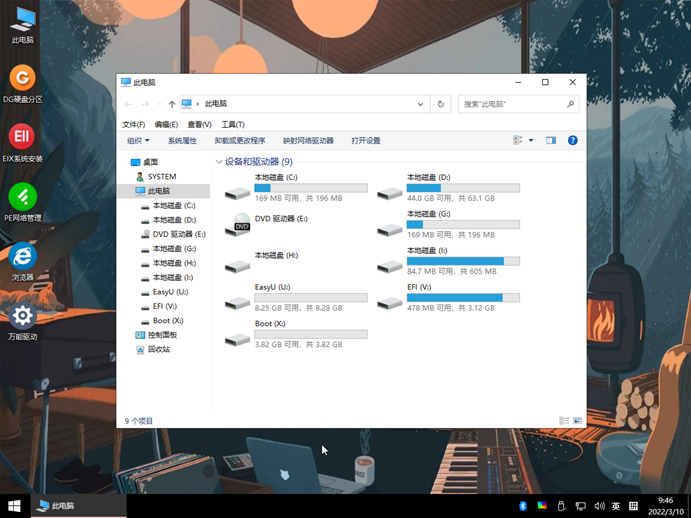
Task: Click the Bluetooth tray icon
Action: 523,506
